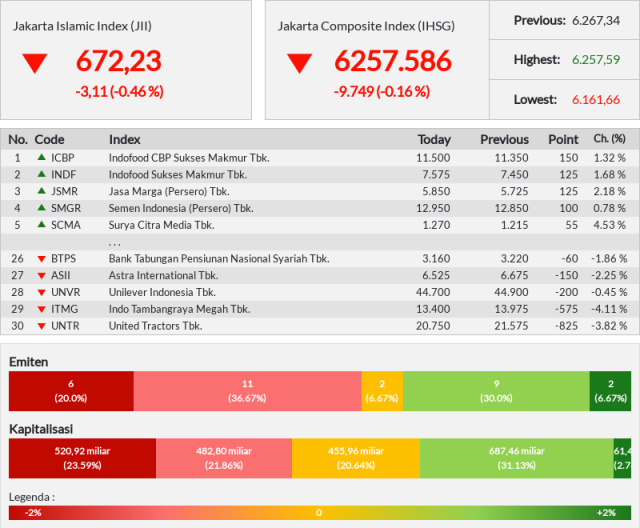Click the Jakarta Islamic Index (JII) title

pyautogui.click(x=82, y=26)
